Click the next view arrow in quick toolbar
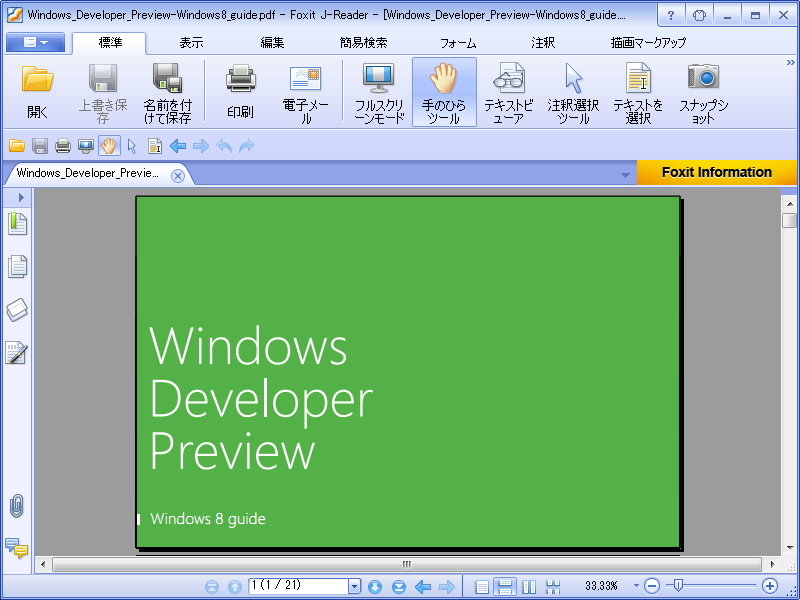 201,146
